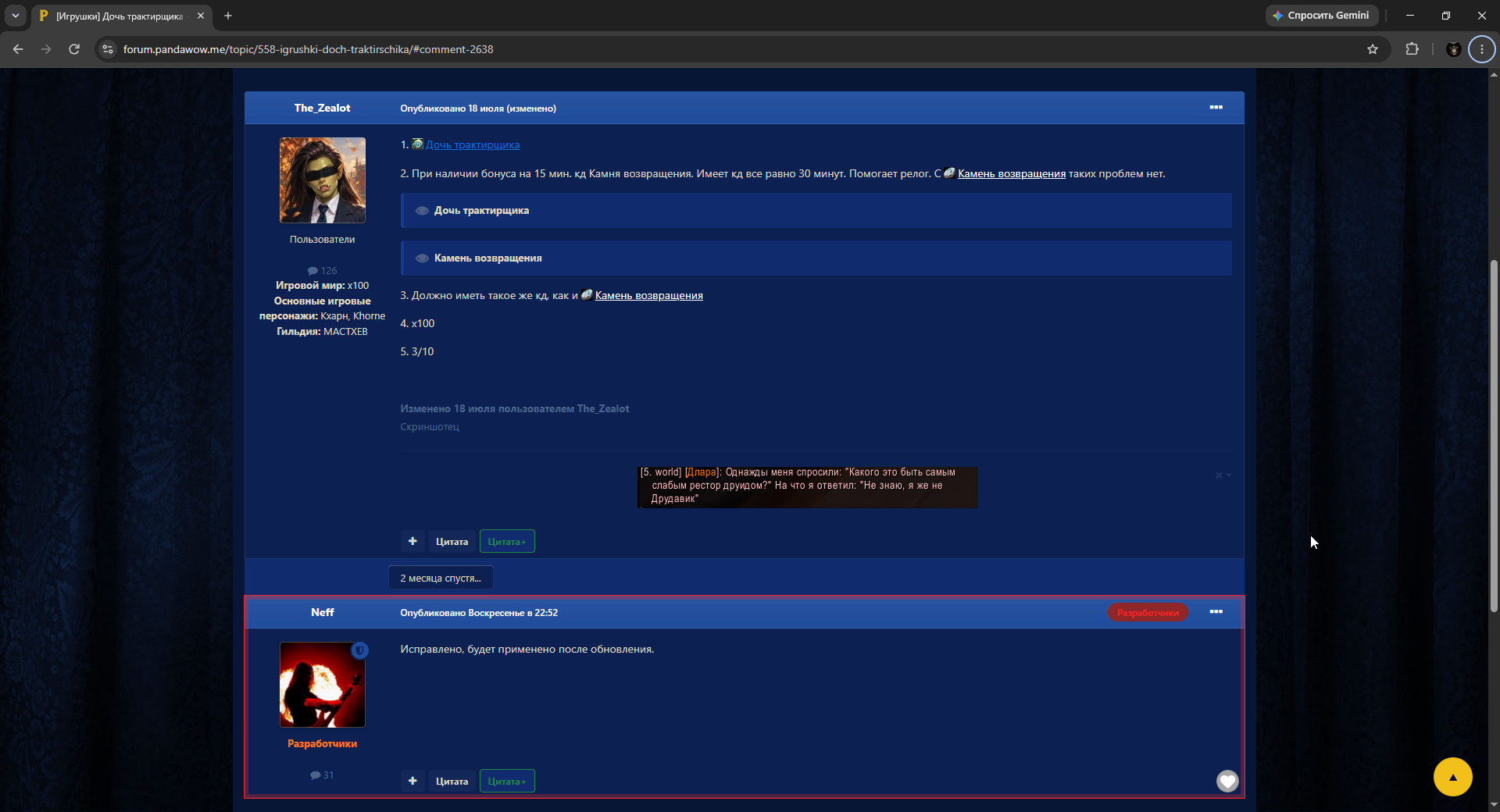Select the forum topic browser tab

(x=121, y=16)
